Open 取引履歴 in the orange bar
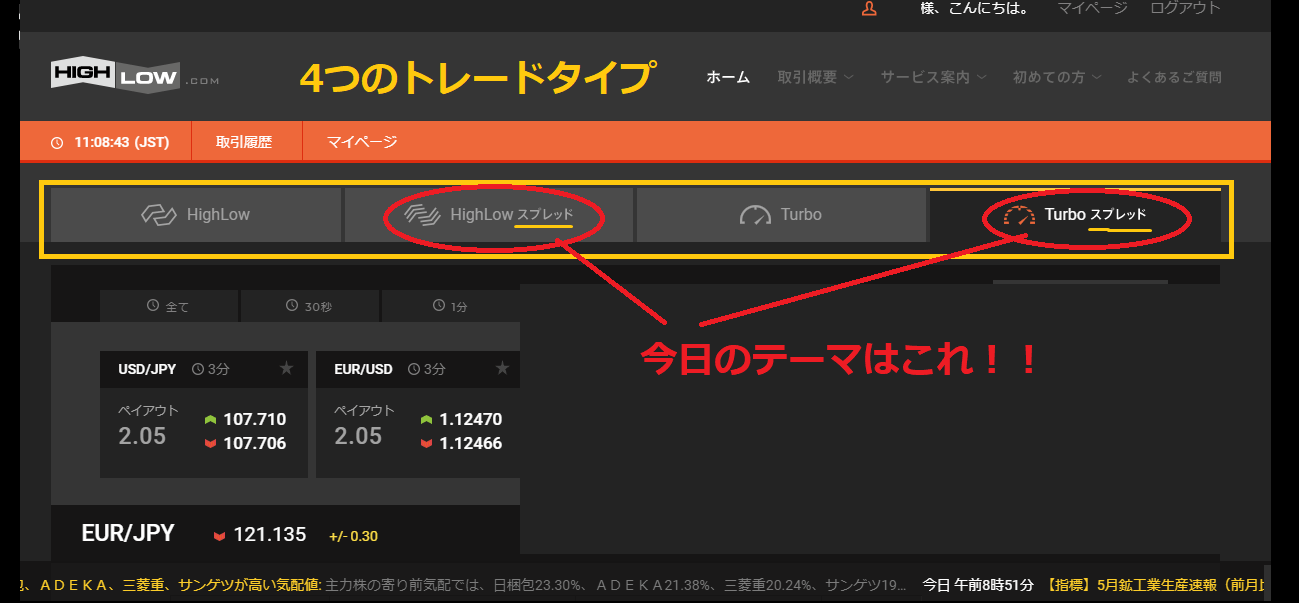Screen dimensions: 1299x603 (x=244, y=143)
